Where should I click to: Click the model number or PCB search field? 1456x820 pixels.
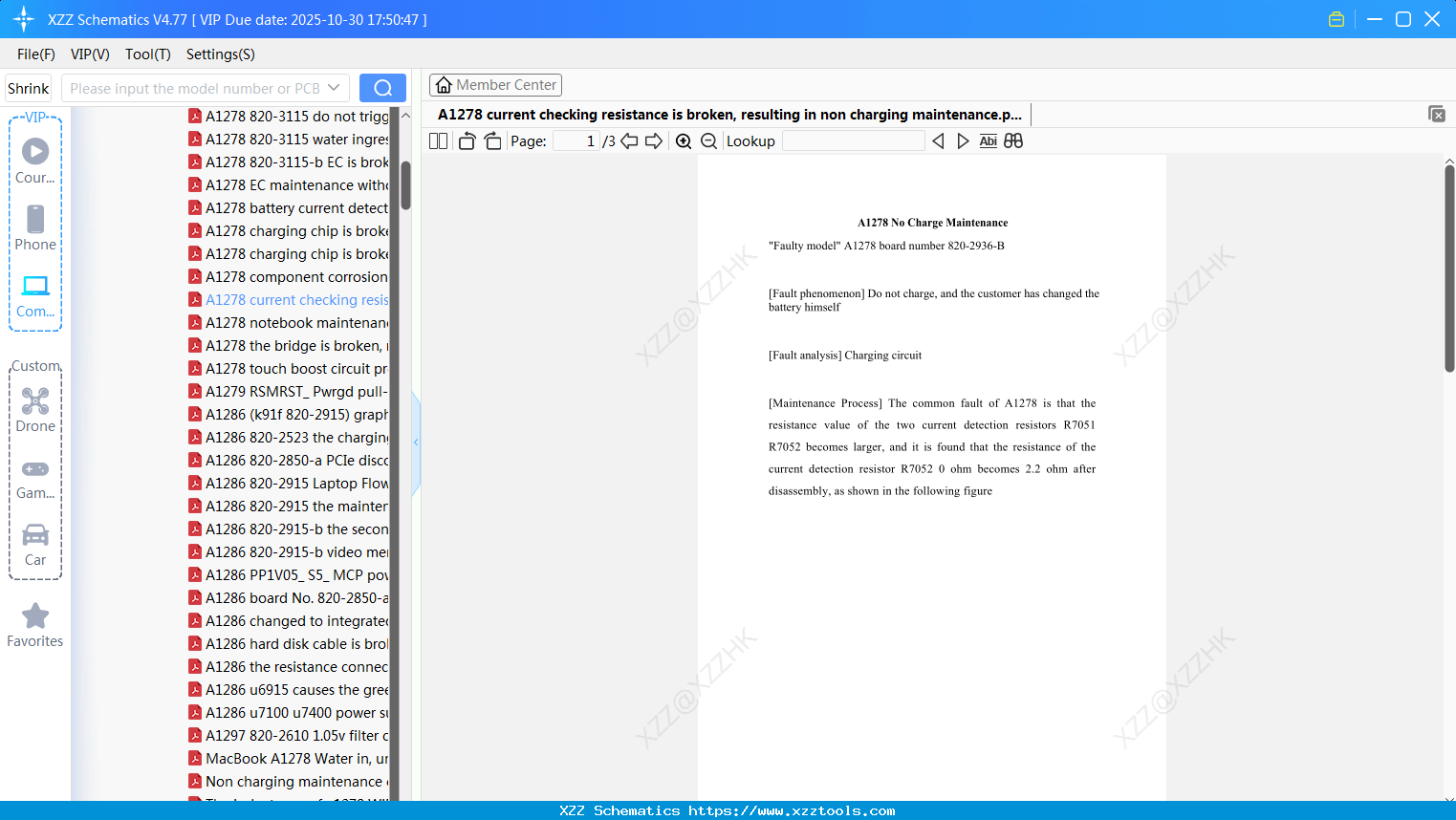pos(193,88)
